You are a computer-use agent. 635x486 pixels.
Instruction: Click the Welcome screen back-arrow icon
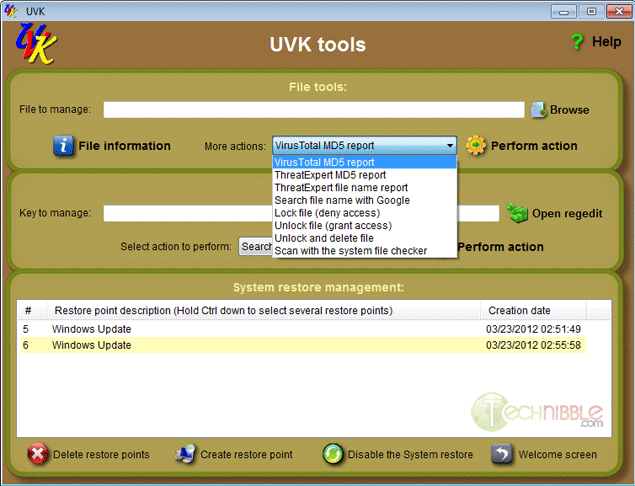(502, 454)
